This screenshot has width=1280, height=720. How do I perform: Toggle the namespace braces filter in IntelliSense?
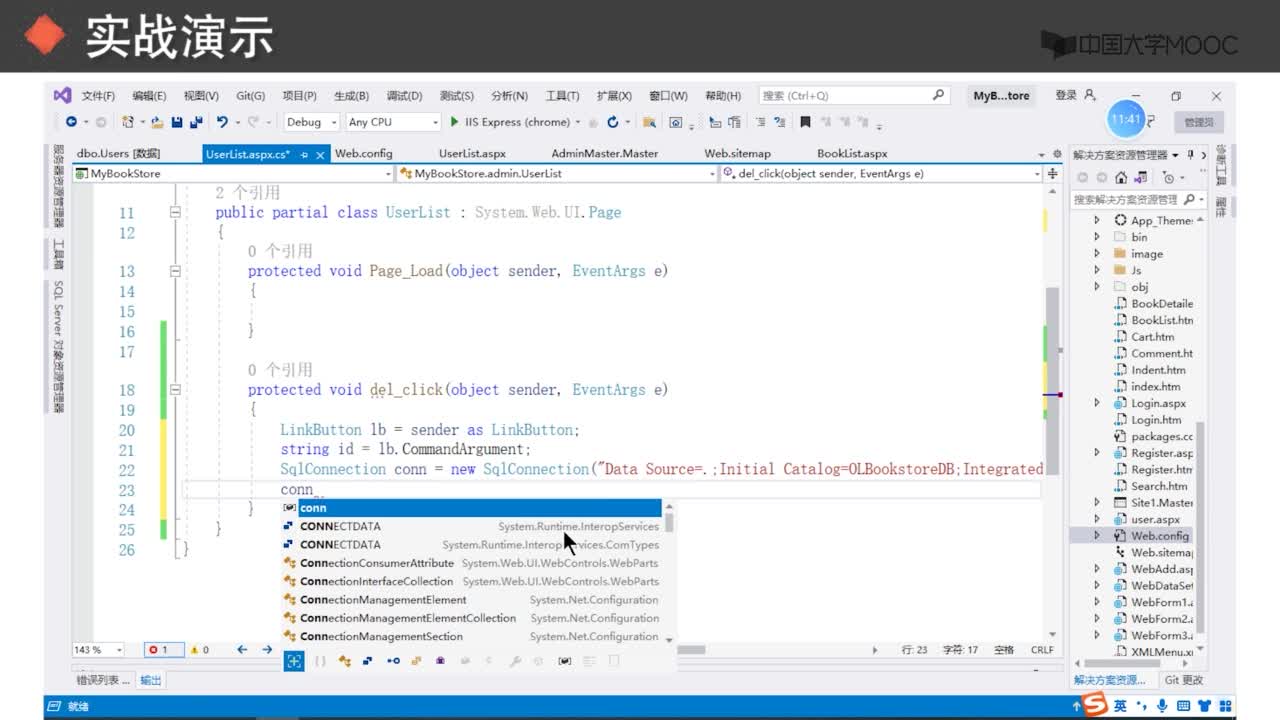[x=320, y=661]
